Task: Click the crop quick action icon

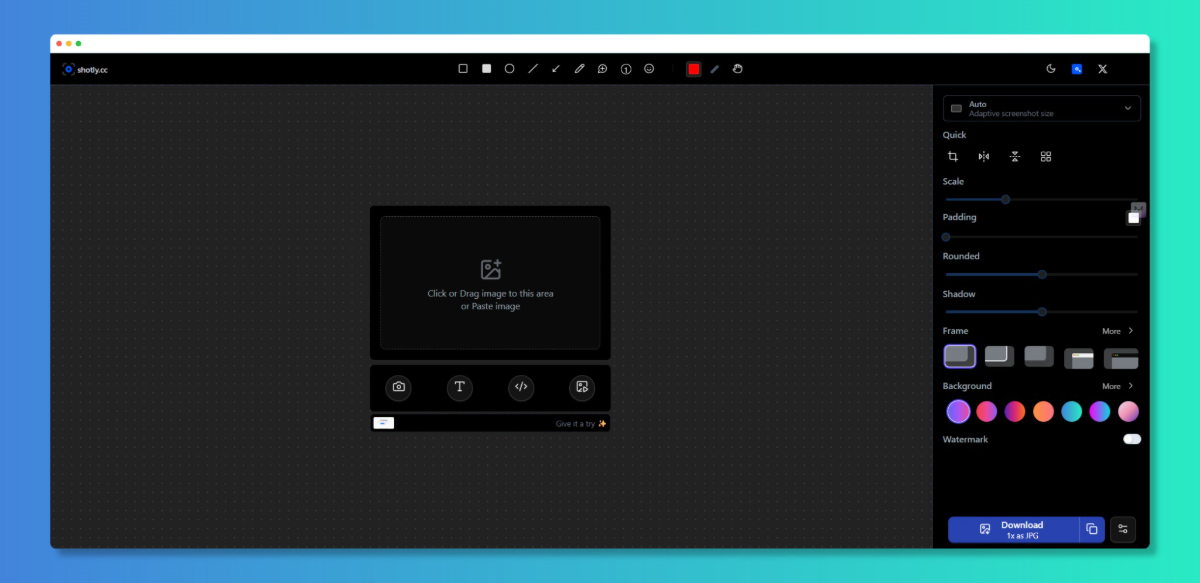Action: click(x=953, y=157)
